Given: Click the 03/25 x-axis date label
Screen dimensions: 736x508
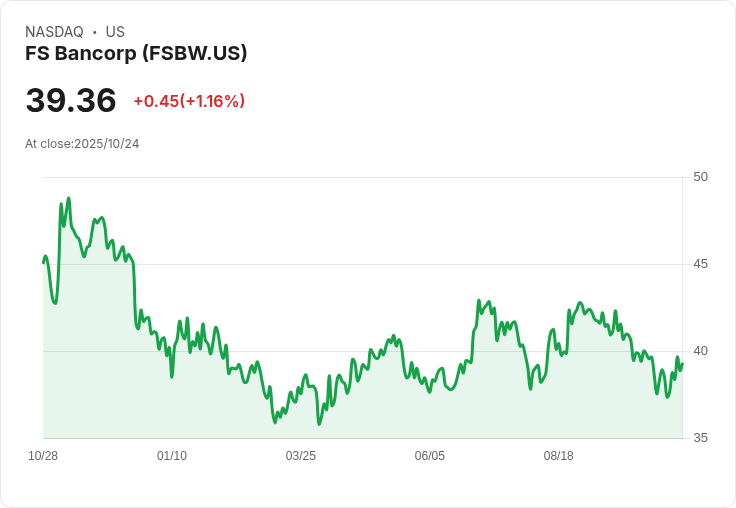Looking at the screenshot, I should pyautogui.click(x=301, y=456).
